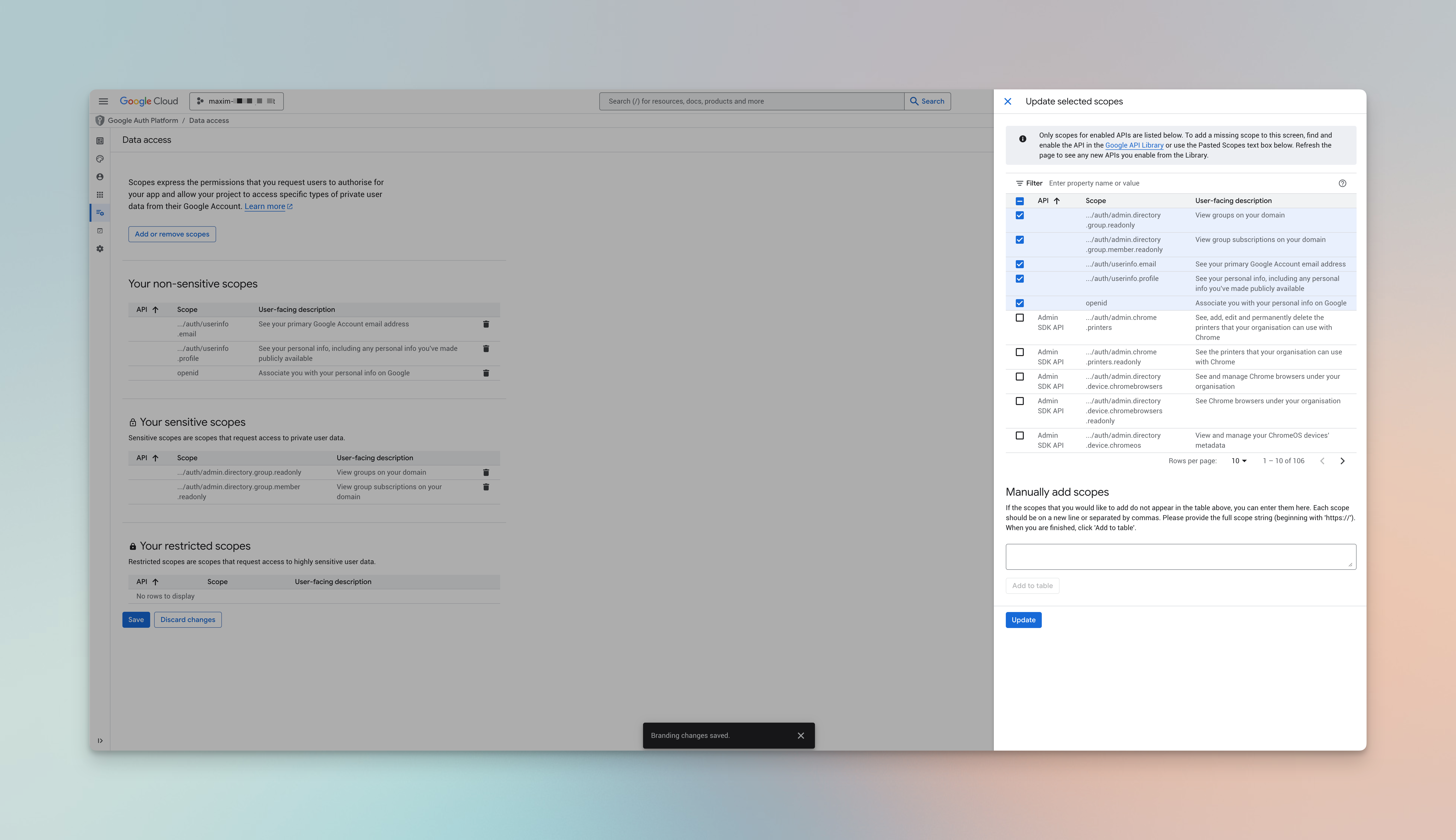Dismiss the 'Branding changes saved' toast

tap(800, 736)
